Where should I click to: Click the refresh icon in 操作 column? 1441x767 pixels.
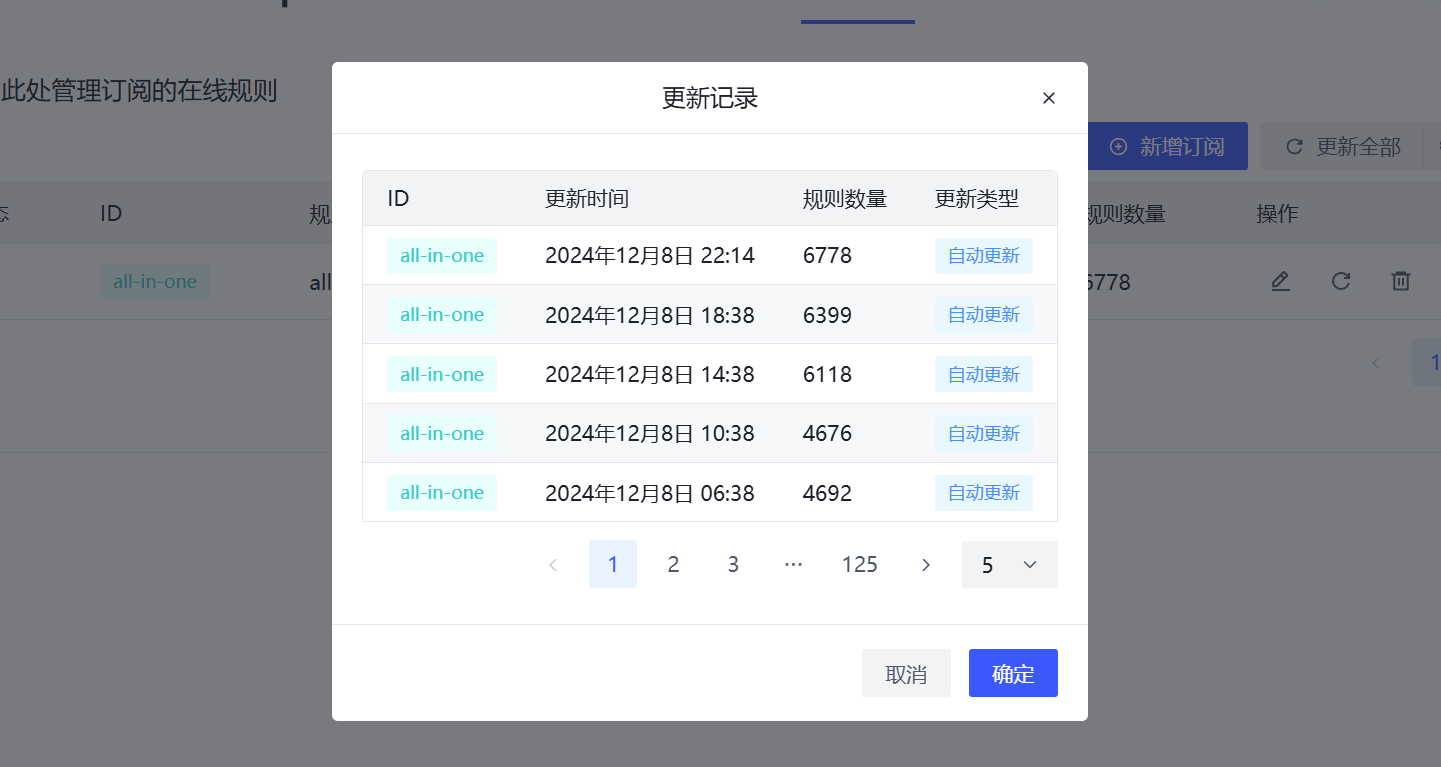click(1341, 282)
